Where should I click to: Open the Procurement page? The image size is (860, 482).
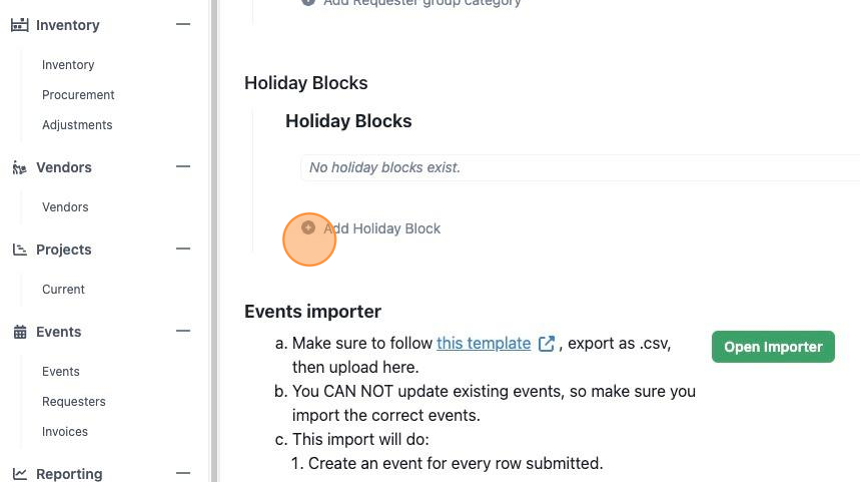click(78, 95)
